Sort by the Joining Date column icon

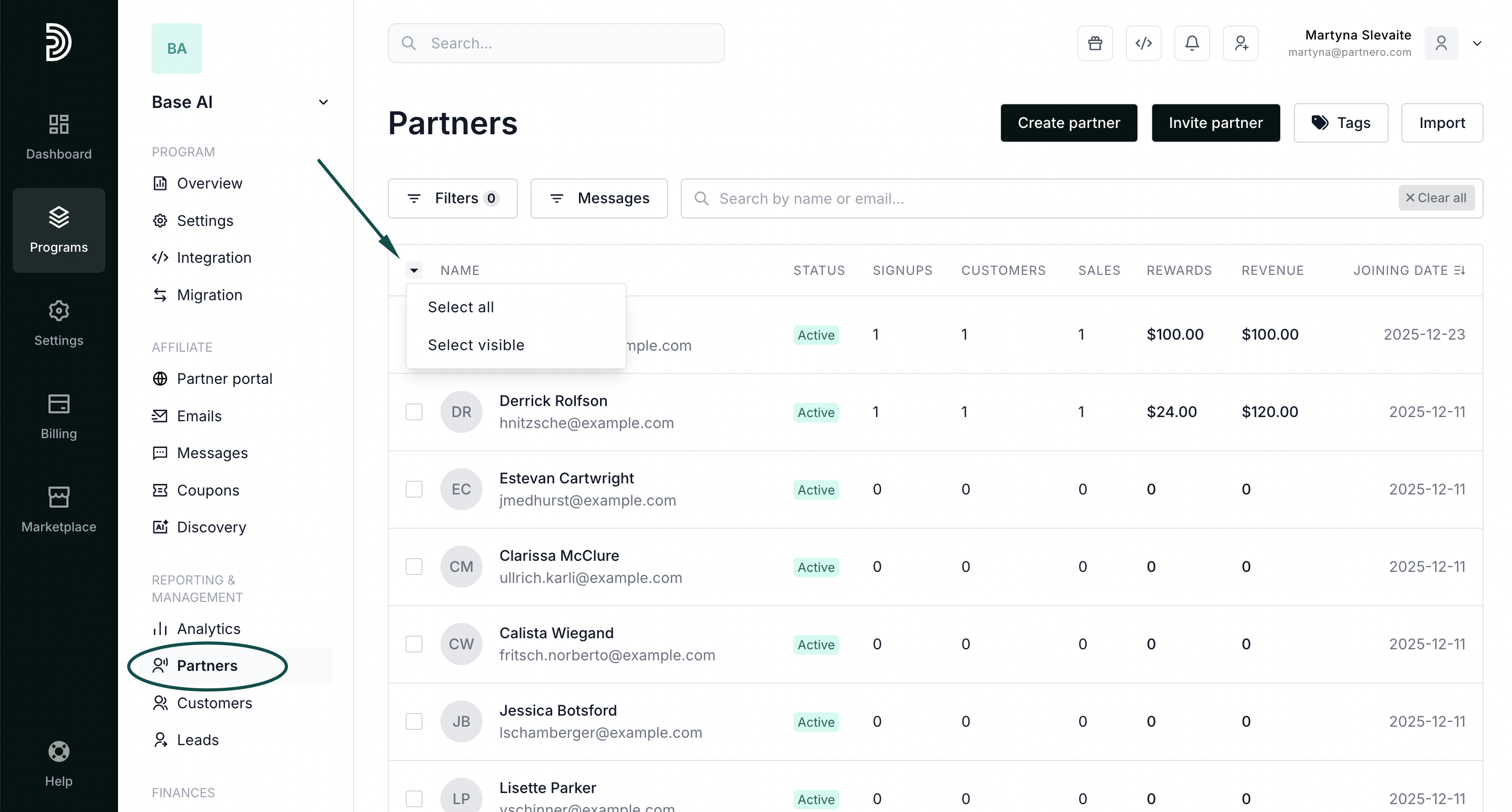tap(1460, 271)
